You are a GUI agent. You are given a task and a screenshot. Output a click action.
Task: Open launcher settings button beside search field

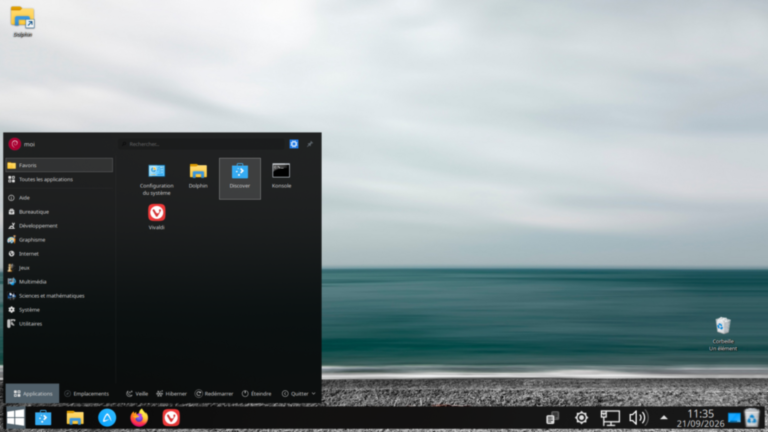(294, 144)
